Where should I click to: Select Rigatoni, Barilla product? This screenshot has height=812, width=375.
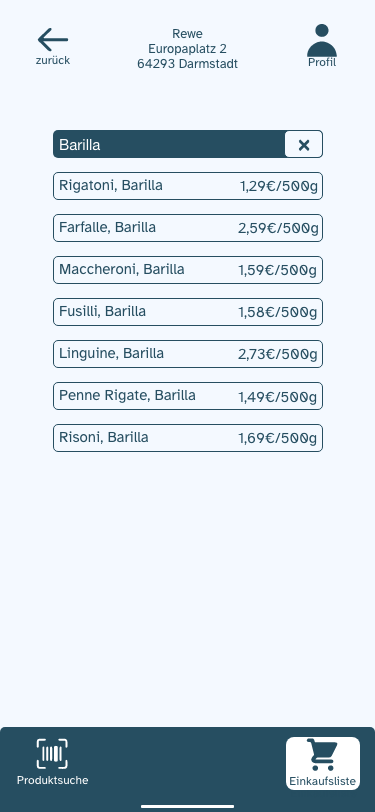(x=188, y=186)
